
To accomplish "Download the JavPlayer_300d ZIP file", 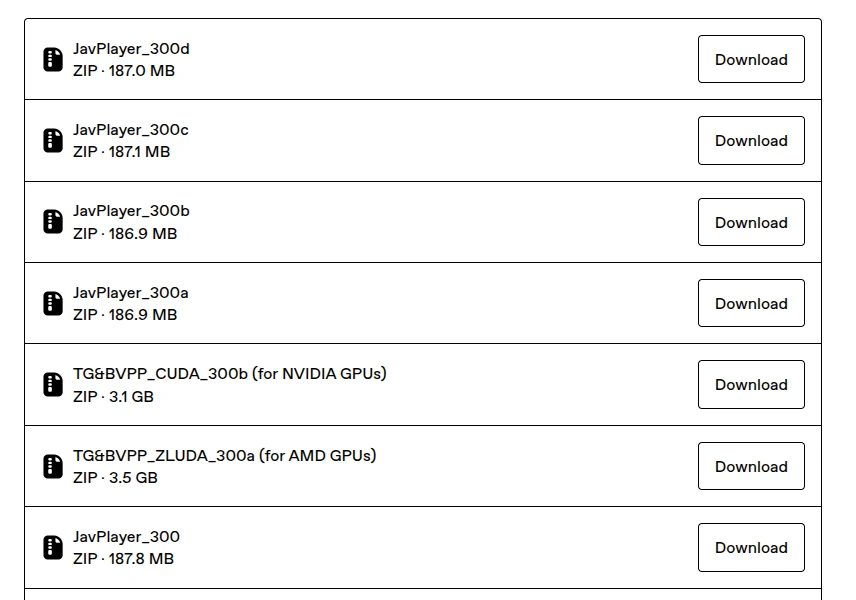I will click(750, 60).
